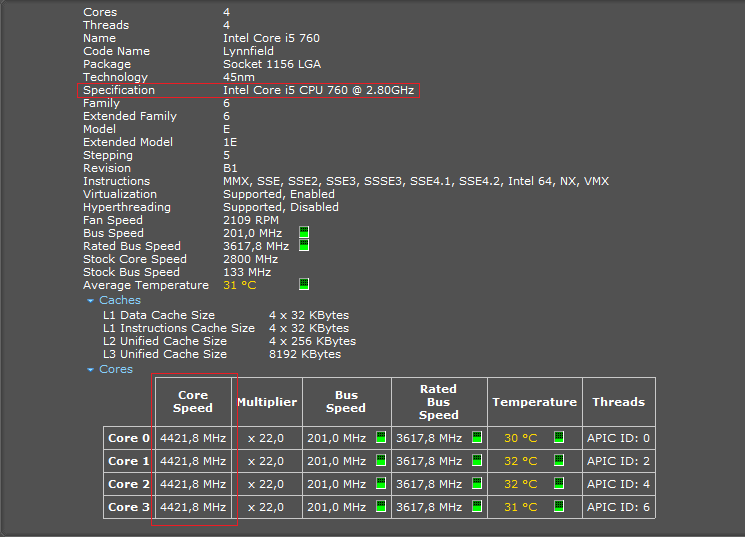Image resolution: width=745 pixels, height=537 pixels.
Task: Show Core 1 temperature graph icon
Action: coord(559,460)
